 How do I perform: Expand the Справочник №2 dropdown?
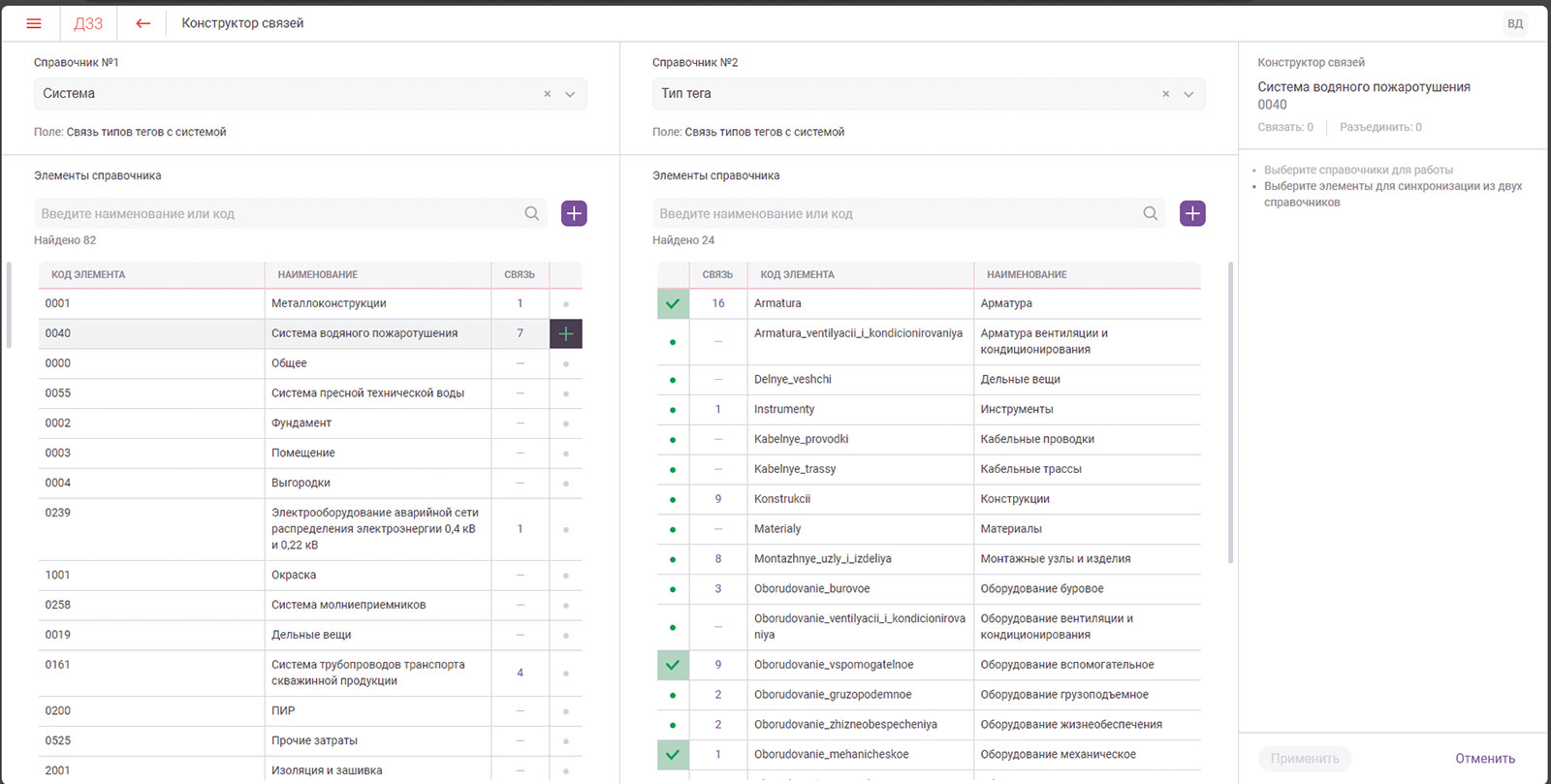point(1188,94)
